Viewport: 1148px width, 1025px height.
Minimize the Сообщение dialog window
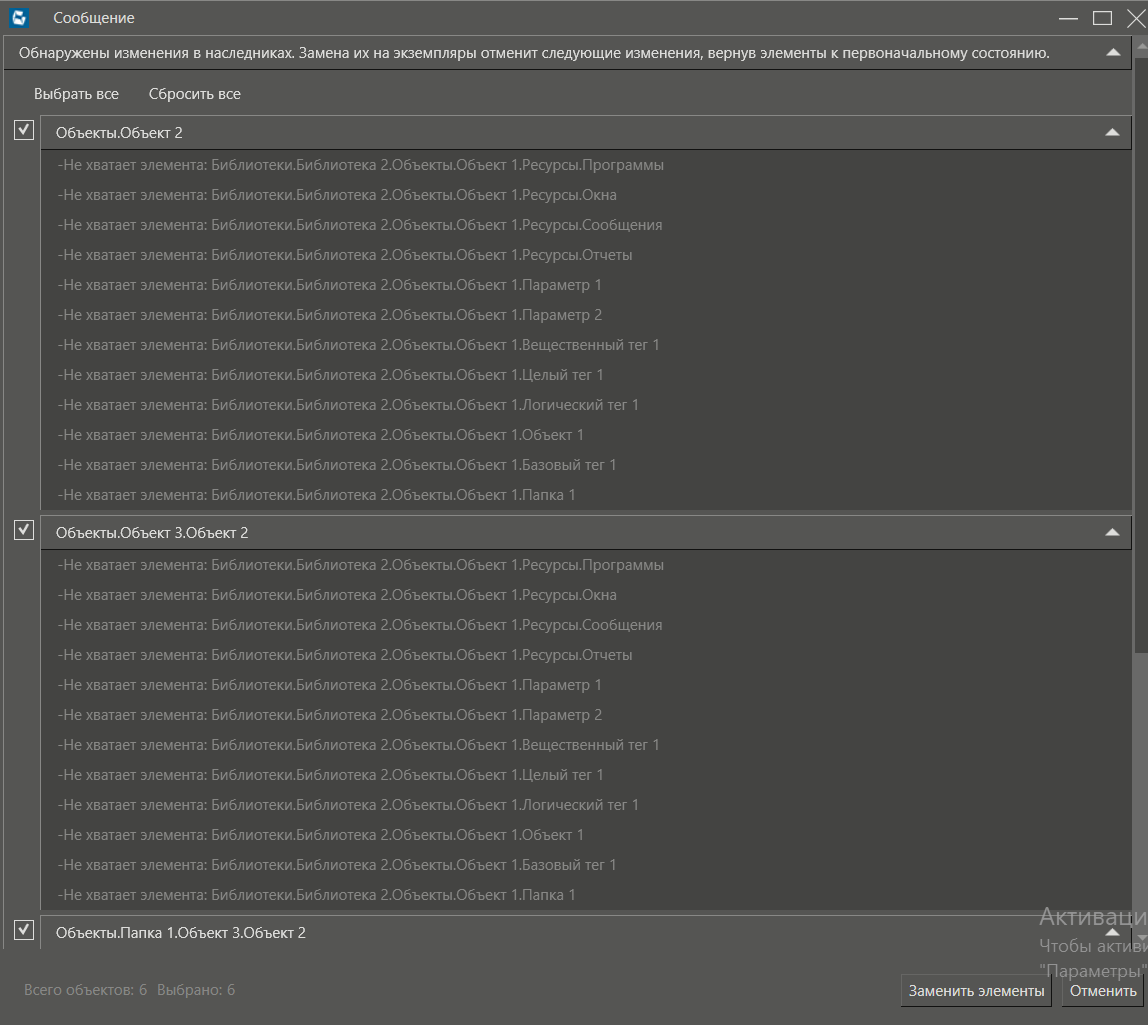(1068, 18)
